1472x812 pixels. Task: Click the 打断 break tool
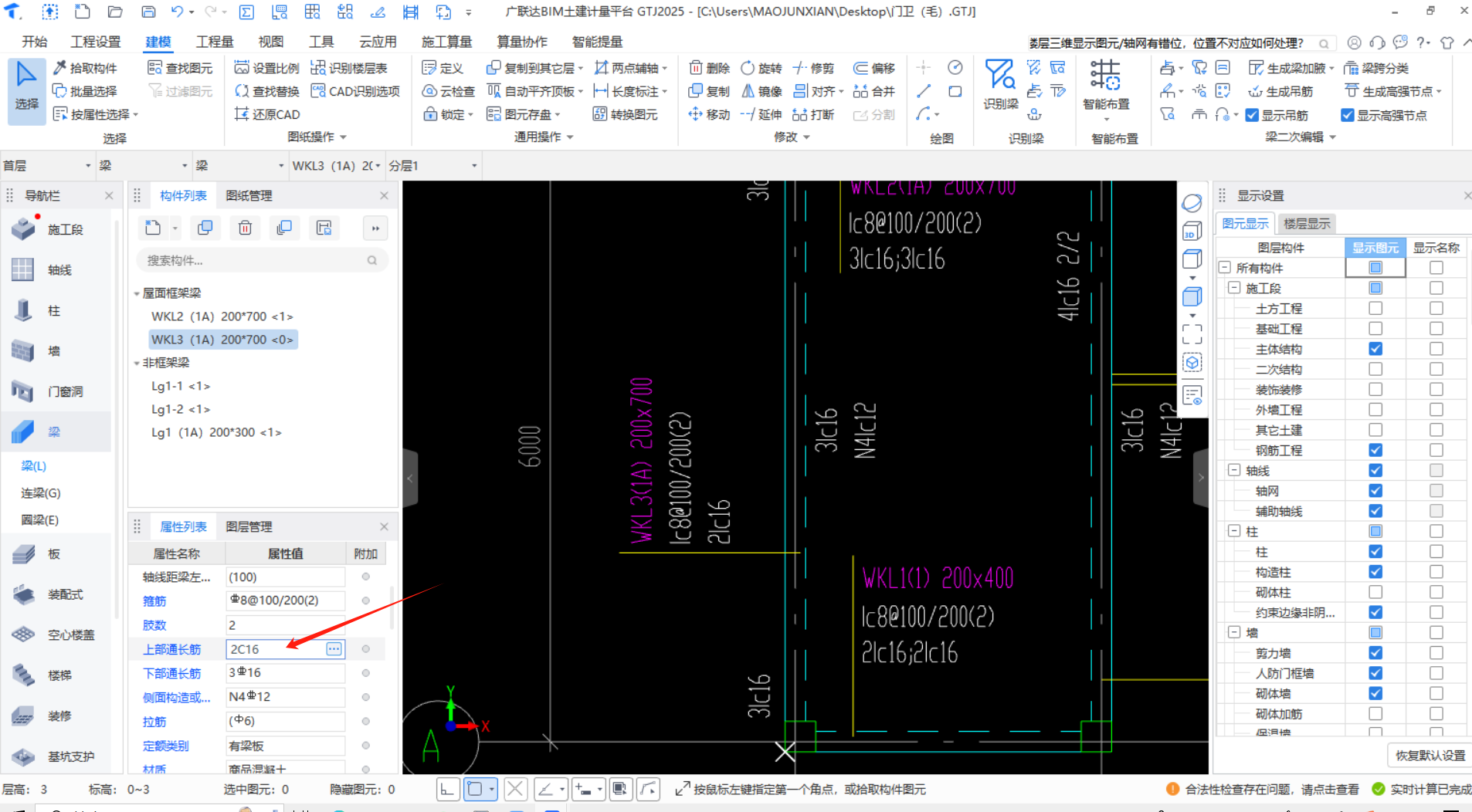coord(814,114)
